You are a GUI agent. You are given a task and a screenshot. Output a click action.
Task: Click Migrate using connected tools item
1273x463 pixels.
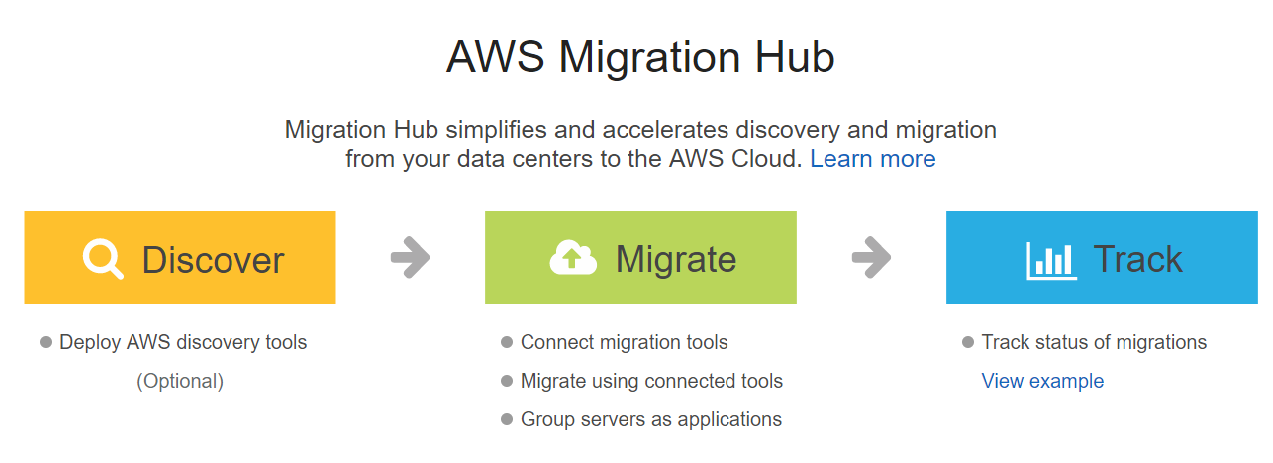pyautogui.click(x=651, y=381)
